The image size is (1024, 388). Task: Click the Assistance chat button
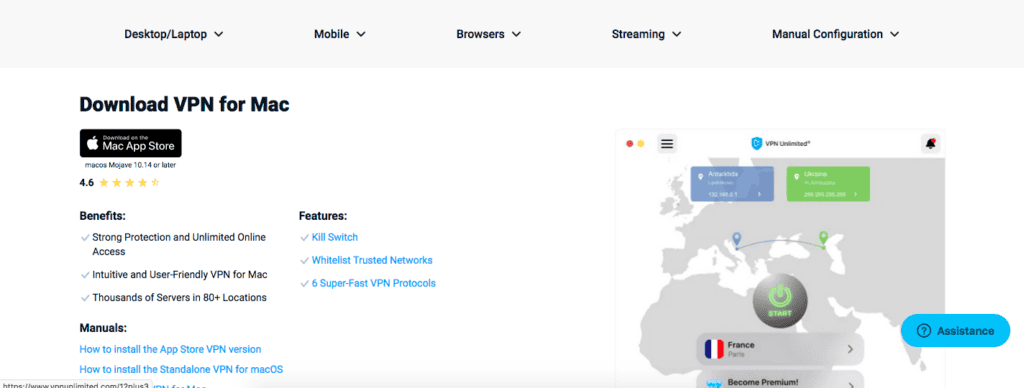[x=955, y=331]
